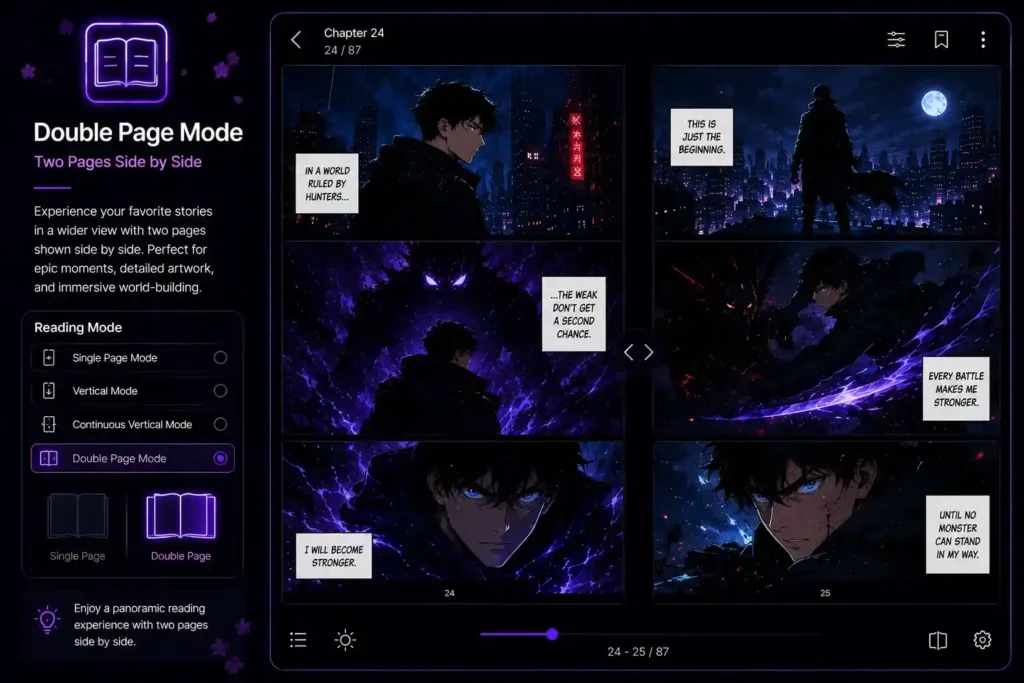
Task: Click "The weak don't get a second chance" panel
Action: tap(453, 339)
